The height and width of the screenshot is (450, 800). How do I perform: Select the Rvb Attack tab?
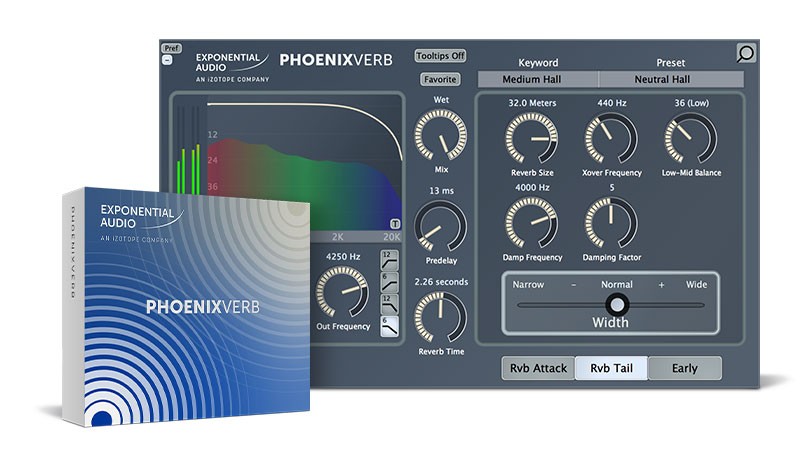(x=538, y=368)
